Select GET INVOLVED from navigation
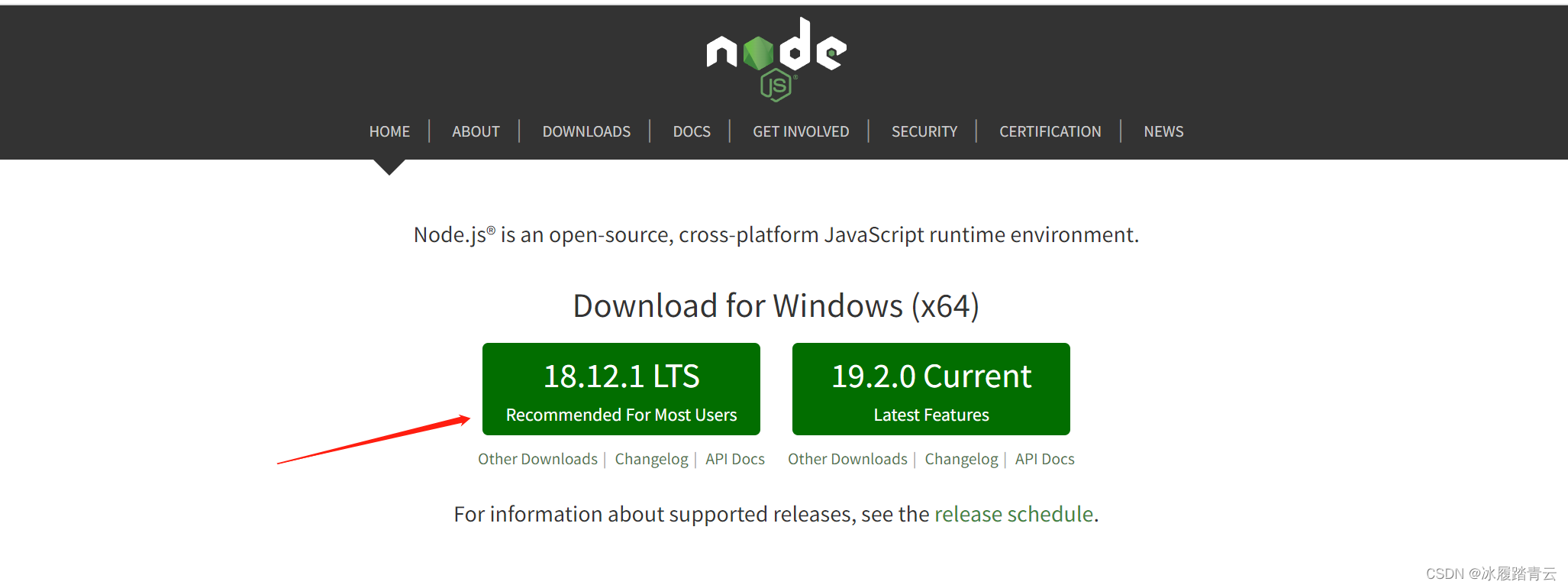Image resolution: width=1568 pixels, height=588 pixels. coord(801,131)
